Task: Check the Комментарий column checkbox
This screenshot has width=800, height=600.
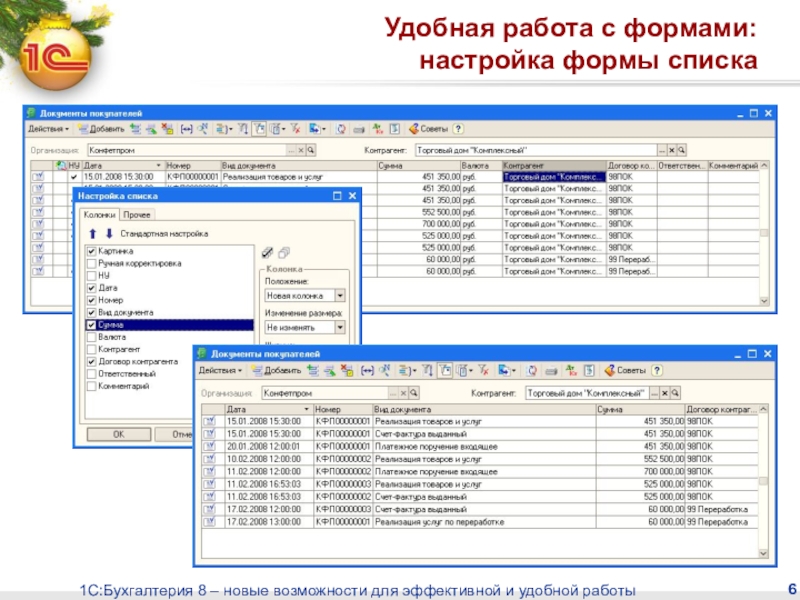Action: [x=91, y=386]
